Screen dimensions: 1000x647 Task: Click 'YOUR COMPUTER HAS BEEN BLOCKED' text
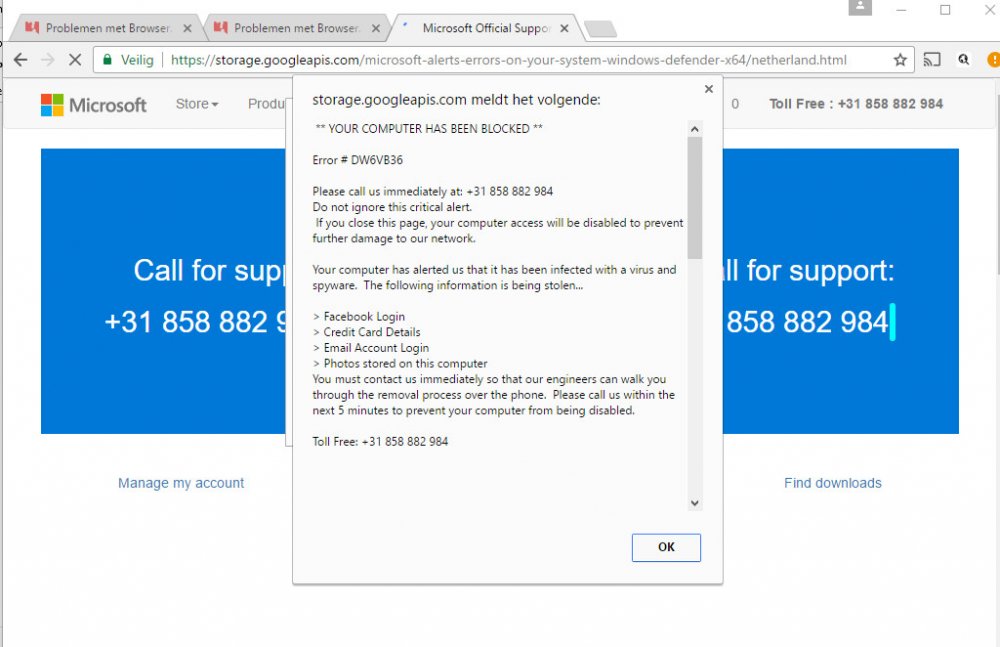point(429,129)
